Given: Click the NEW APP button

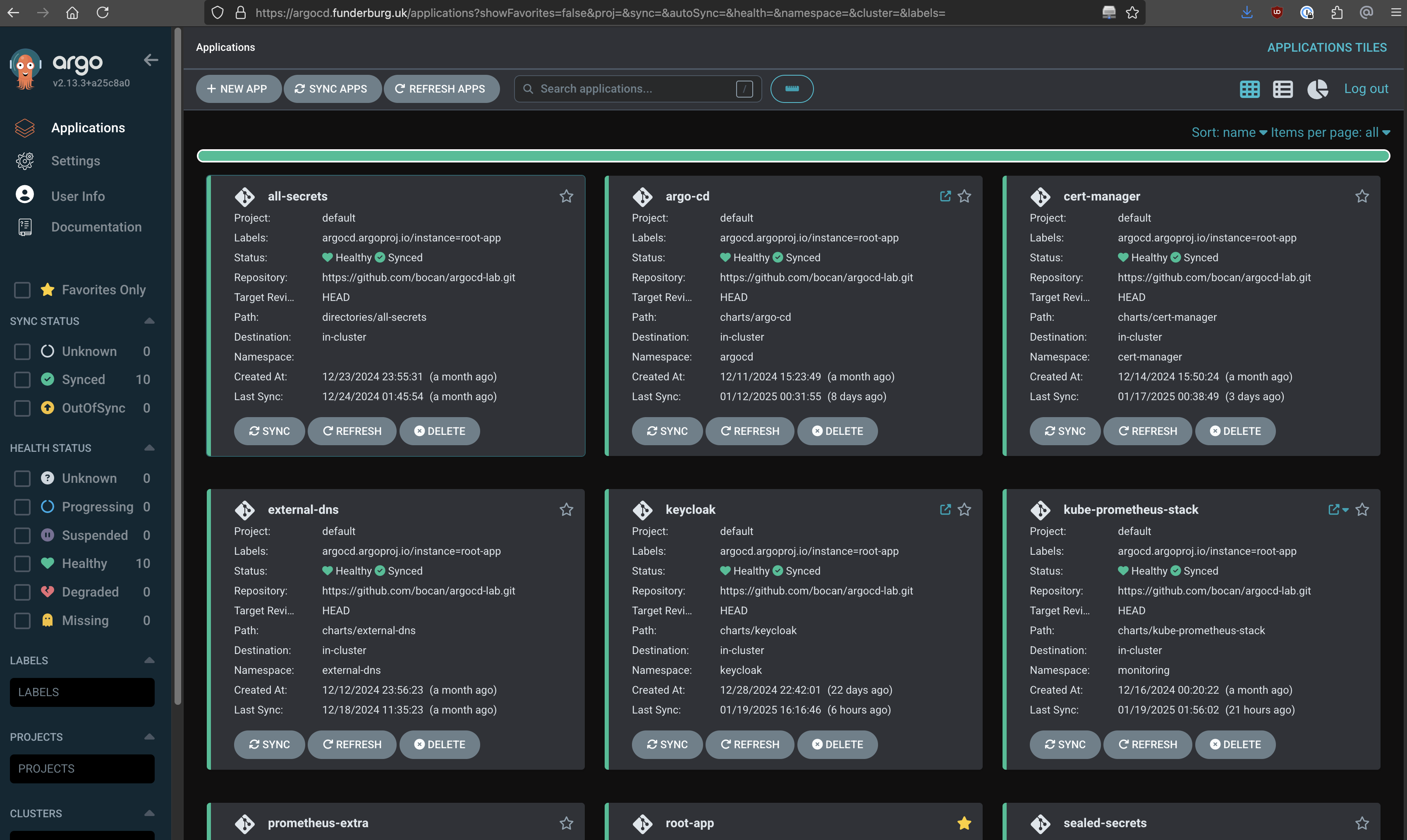Looking at the screenshot, I should pos(238,89).
